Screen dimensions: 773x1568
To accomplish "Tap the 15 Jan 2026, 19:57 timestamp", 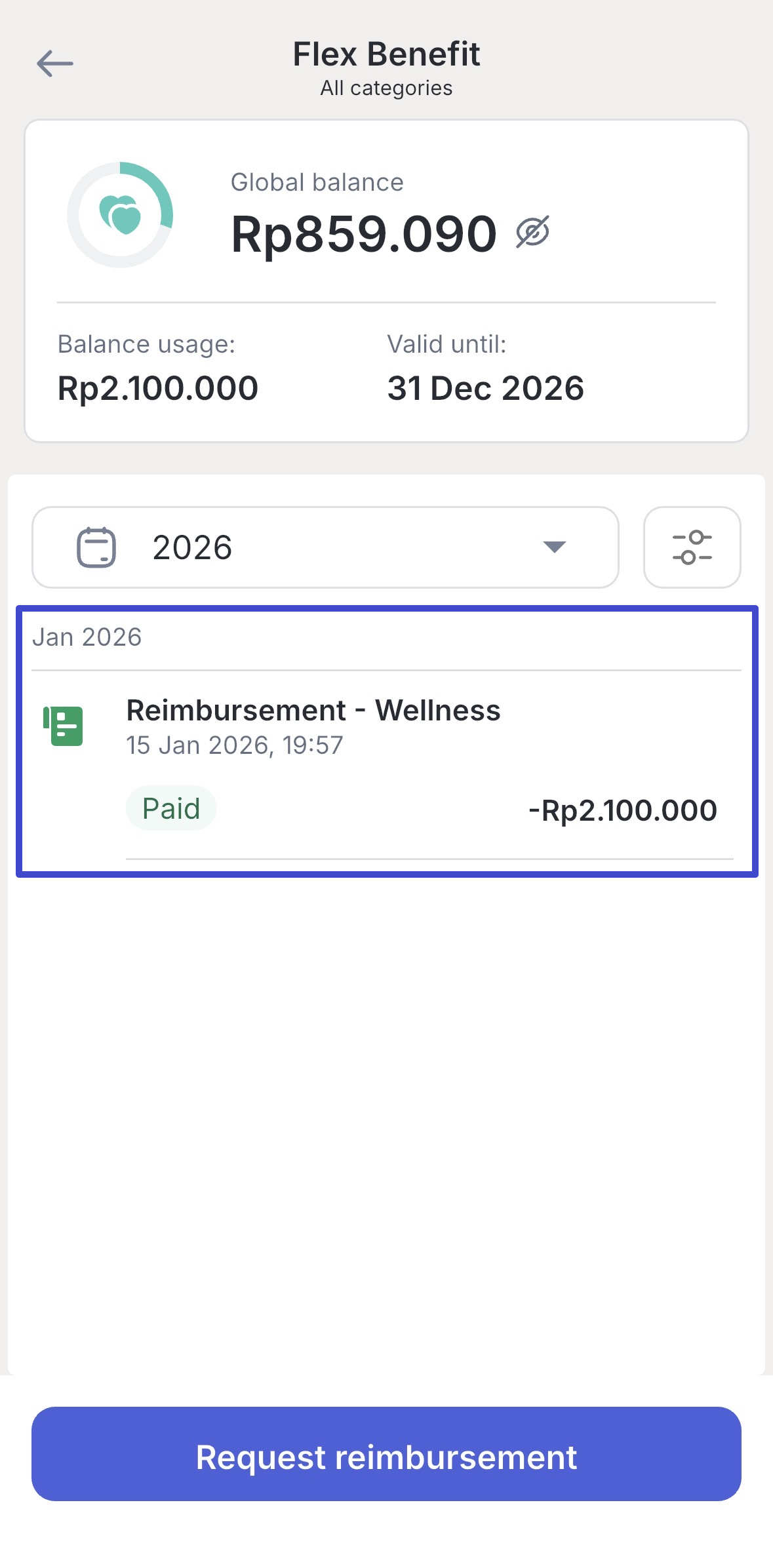I will point(235,745).
